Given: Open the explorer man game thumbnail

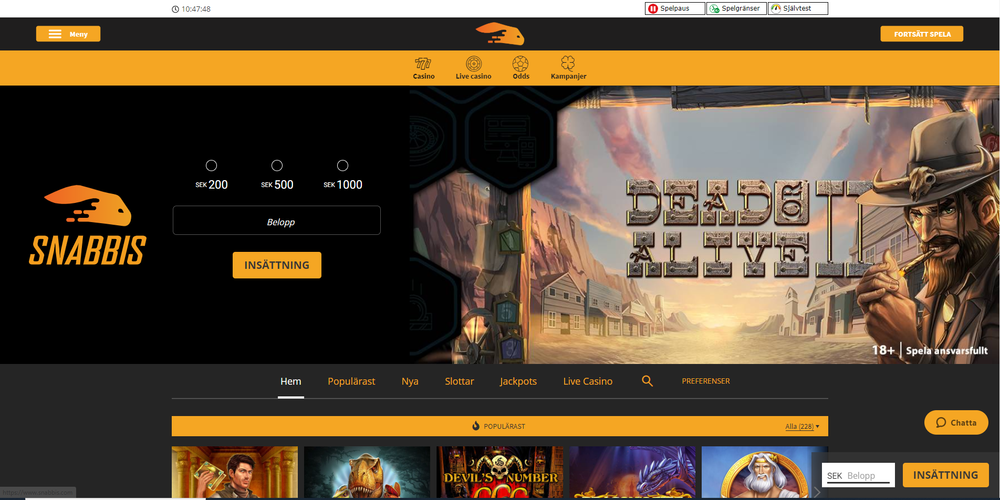Looking at the screenshot, I should 235,473.
